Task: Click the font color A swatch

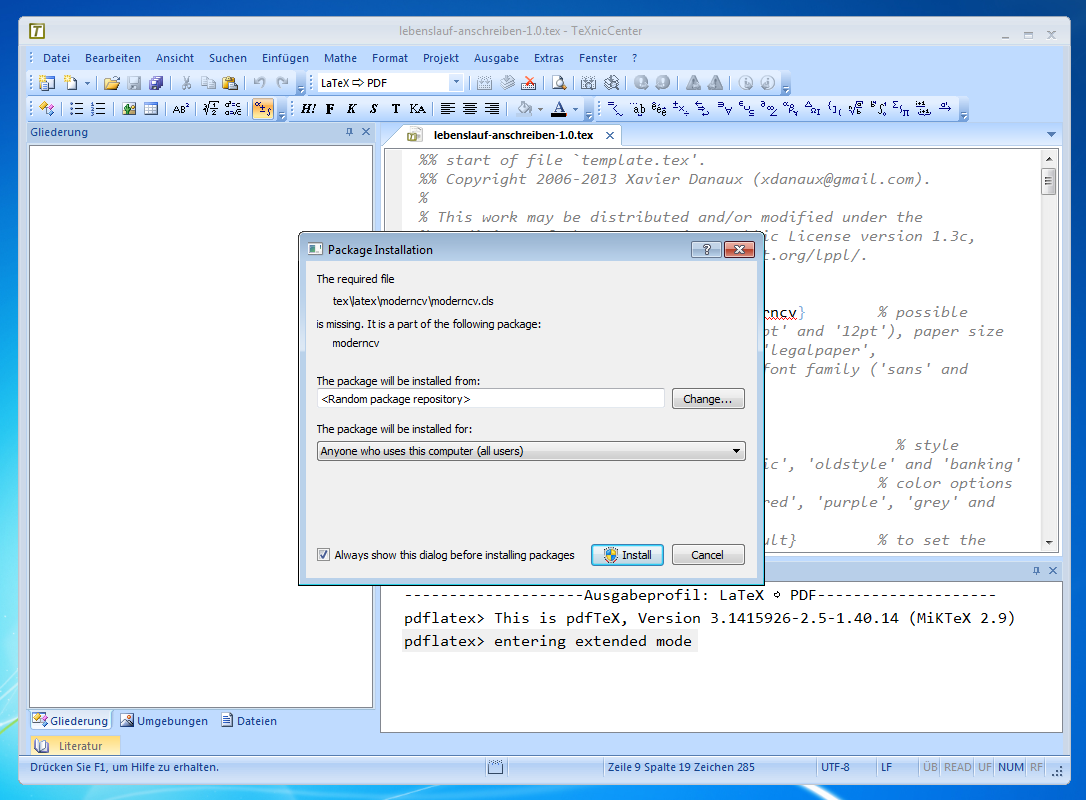Action: [559, 109]
